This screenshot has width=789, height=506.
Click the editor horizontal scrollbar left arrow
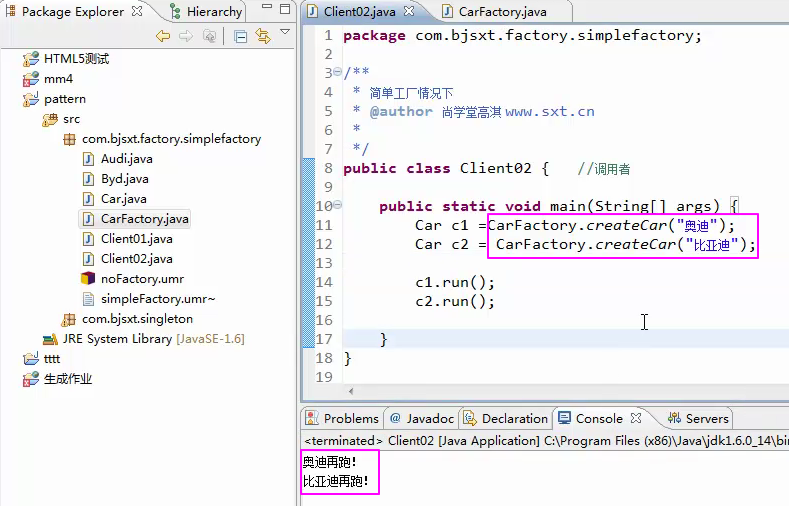pos(351,391)
